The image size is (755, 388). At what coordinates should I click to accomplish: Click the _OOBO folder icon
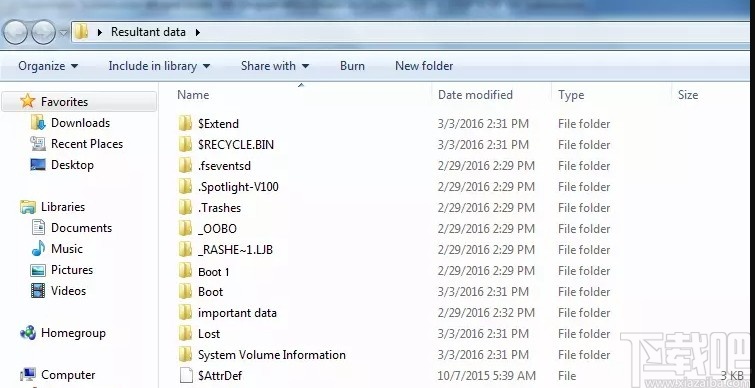[x=185, y=228]
